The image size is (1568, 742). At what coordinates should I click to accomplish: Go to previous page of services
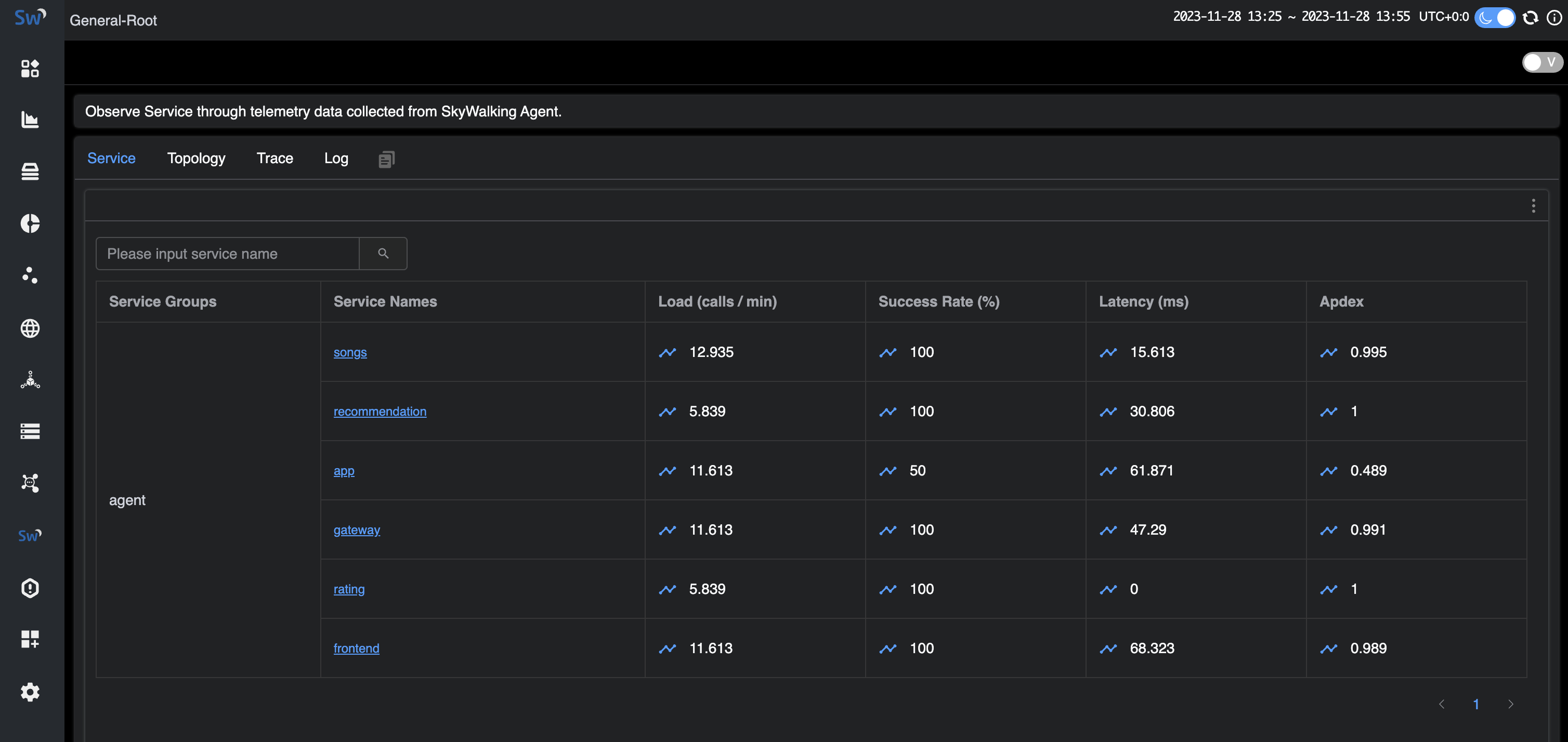click(x=1441, y=704)
